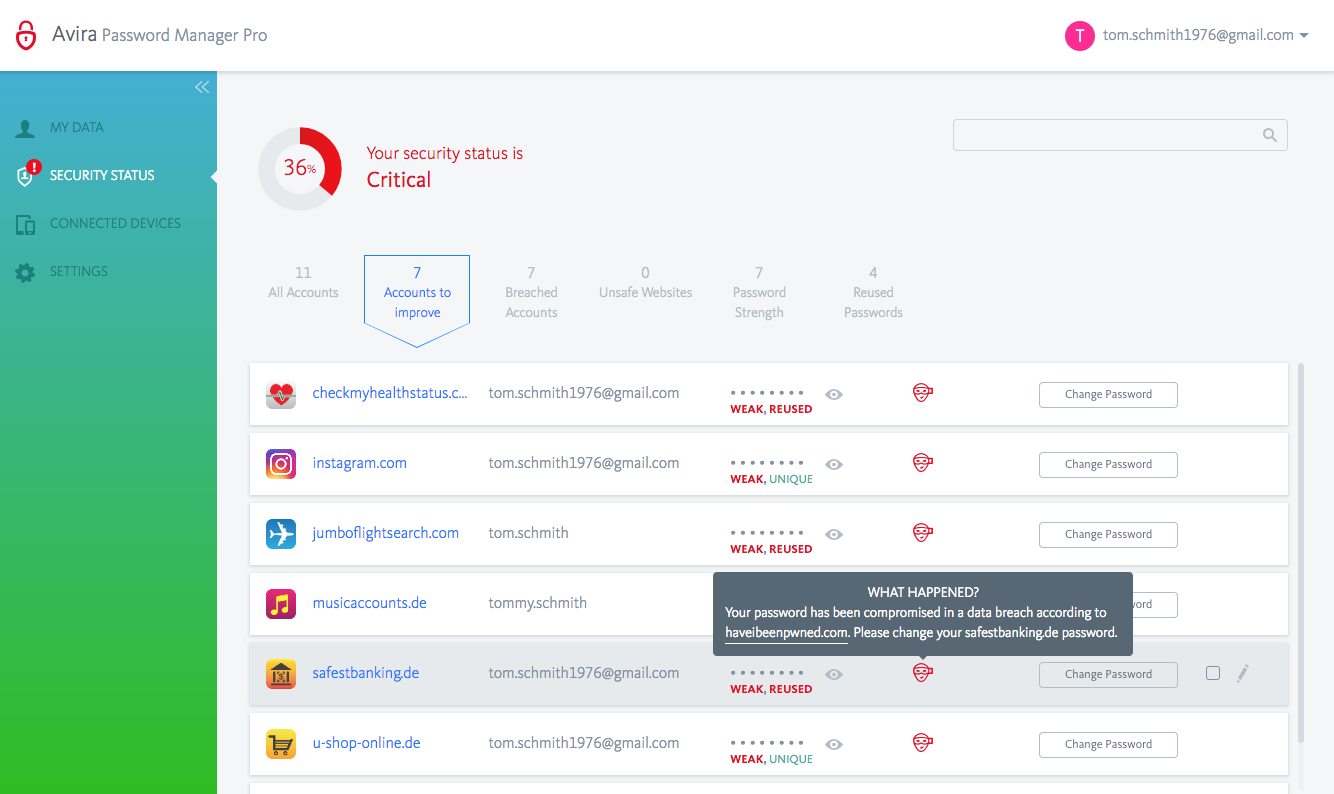1334x794 pixels.
Task: Click tommy.schmith username in musicaccounts row
Action: click(537, 603)
